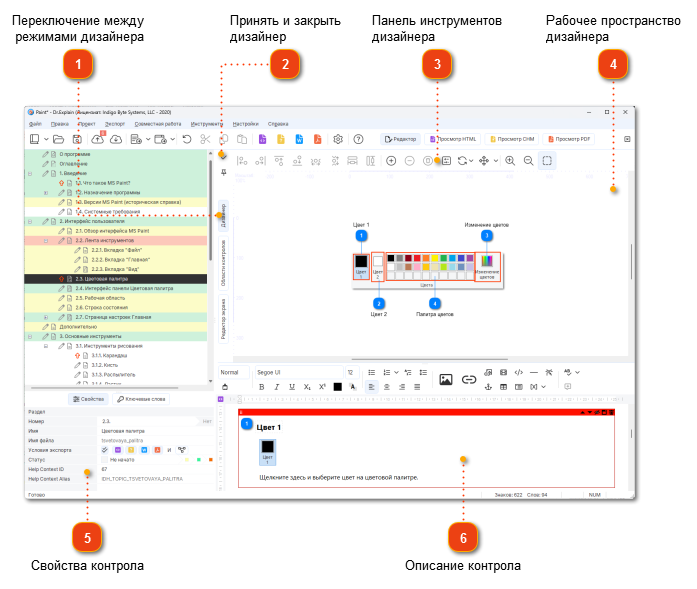The width and height of the screenshot is (697, 589).
Task: Click the project settings gear icon
Action: (x=338, y=139)
